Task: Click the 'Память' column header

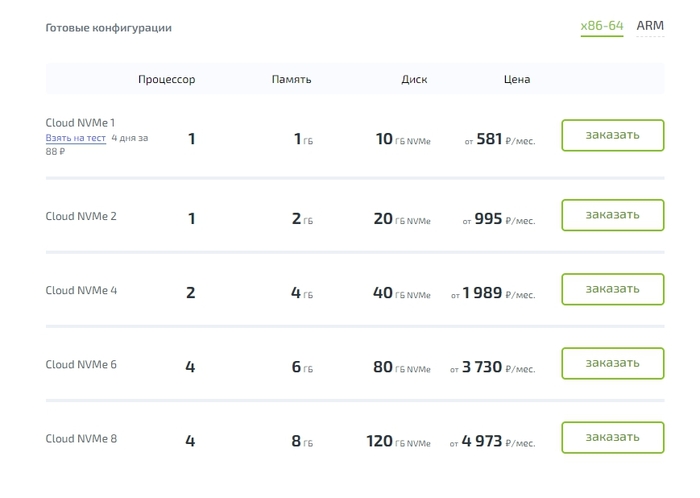Action: [291, 79]
